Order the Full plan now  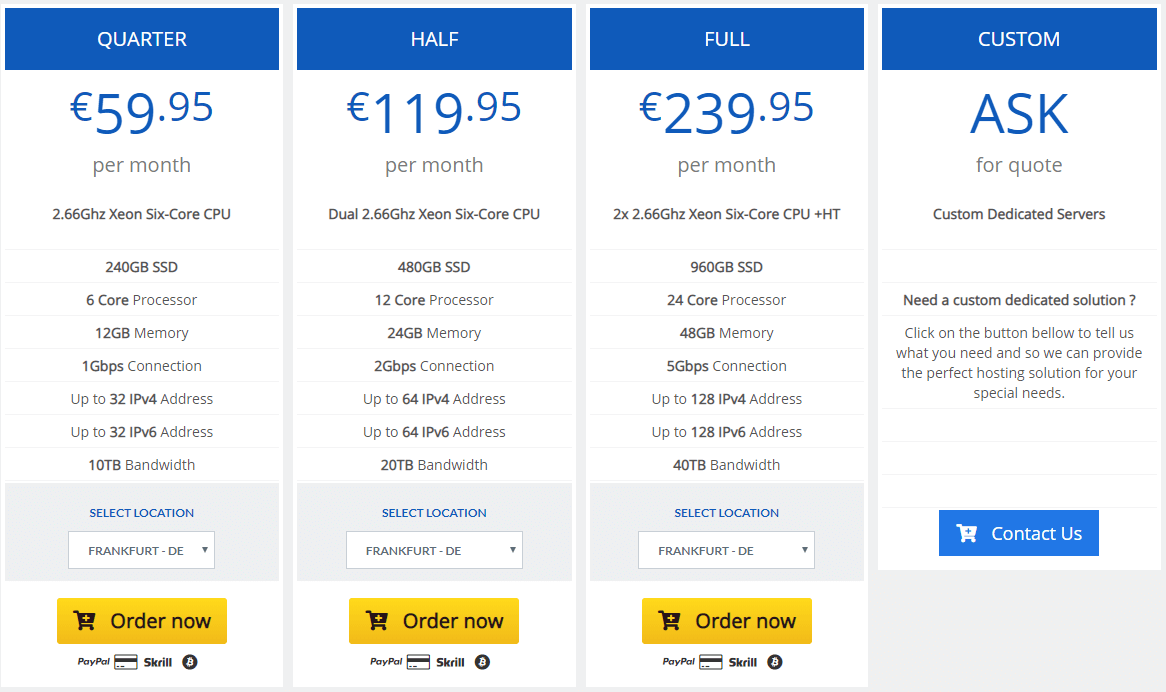click(727, 621)
